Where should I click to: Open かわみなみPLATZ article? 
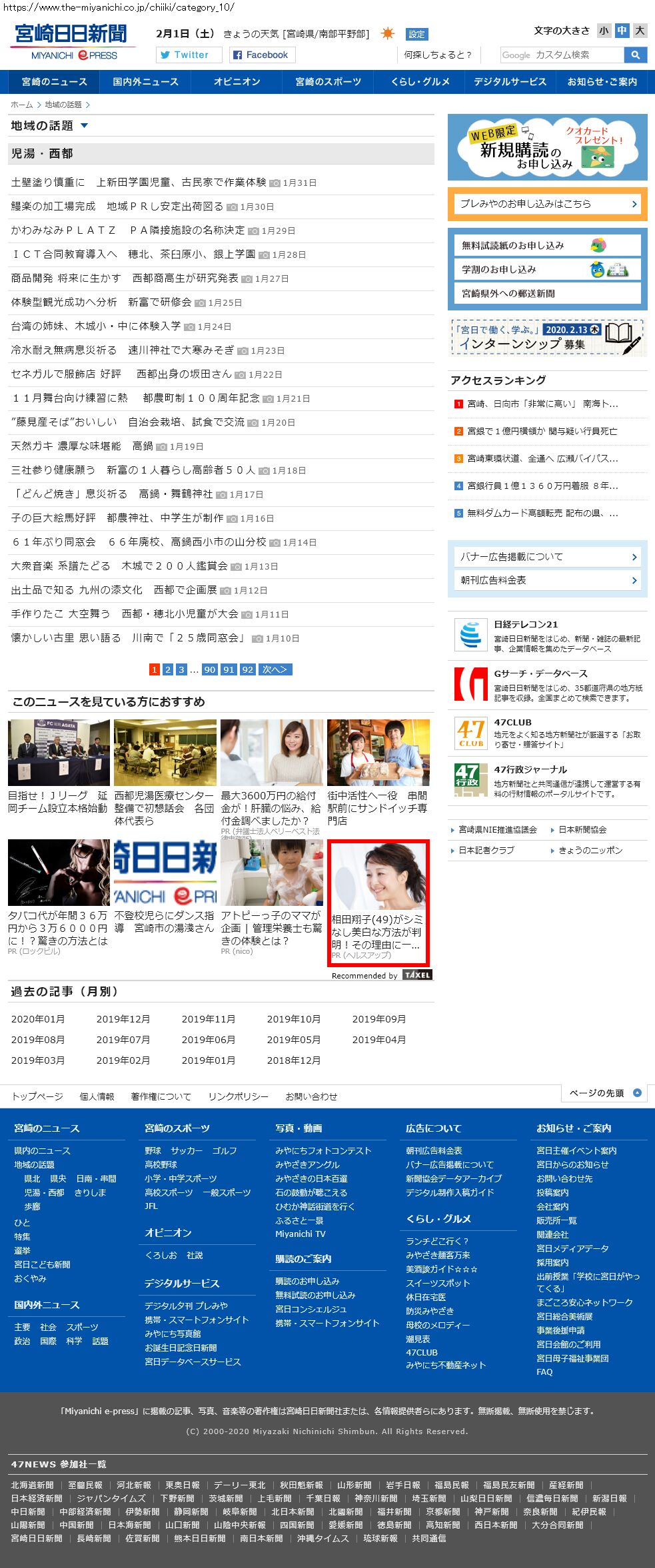128,230
